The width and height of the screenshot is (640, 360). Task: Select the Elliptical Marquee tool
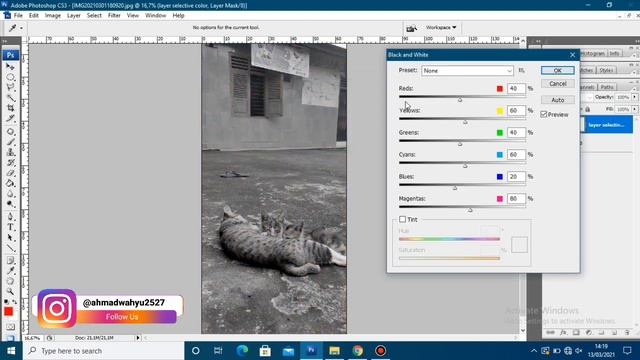tap(10, 77)
